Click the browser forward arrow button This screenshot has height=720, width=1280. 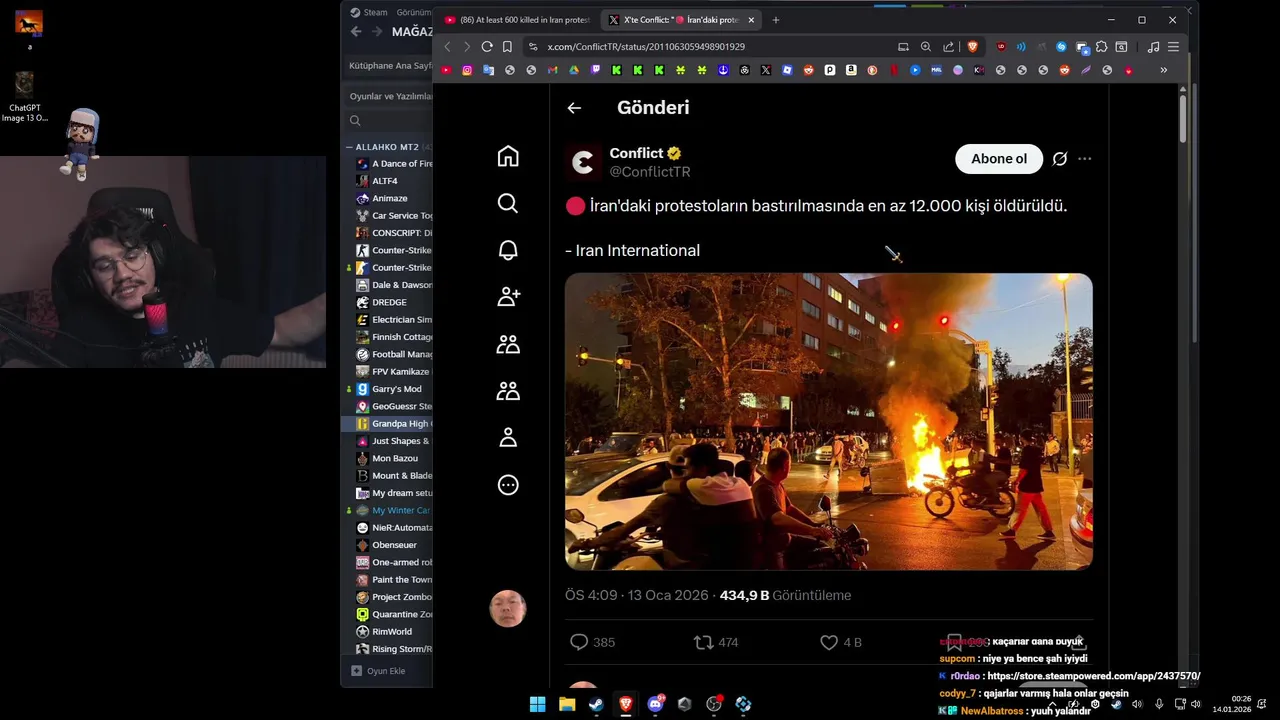[x=466, y=46]
